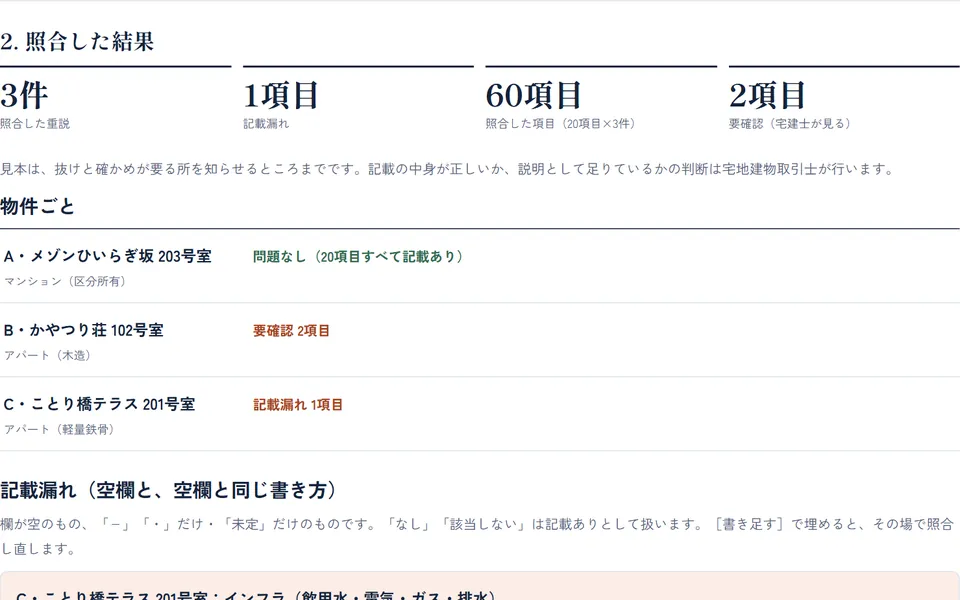
Task: Click 'アパート（軽量鉄骨）' property type
Action: coord(61,430)
